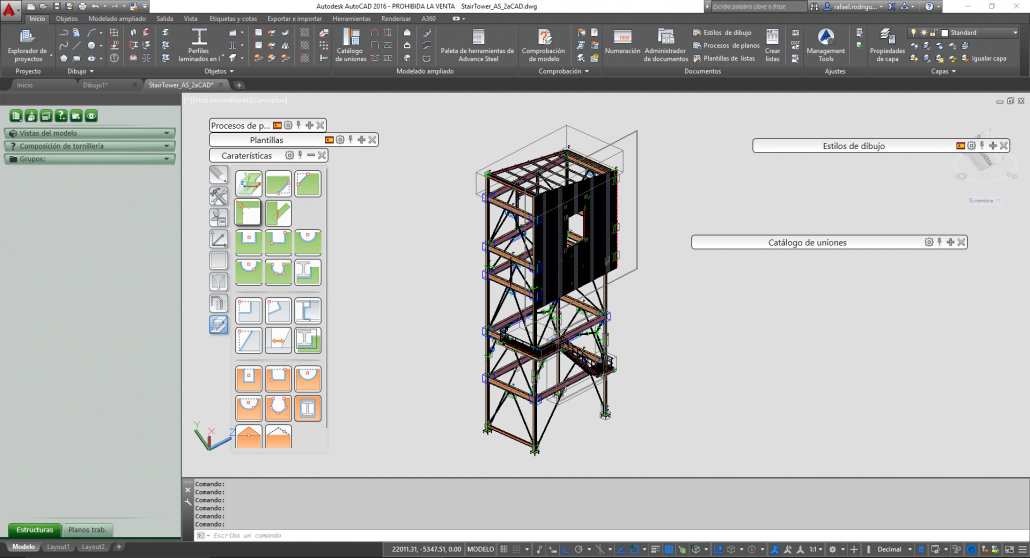
Task: Expand the Vistas del modelo panel
Action: pos(90,133)
